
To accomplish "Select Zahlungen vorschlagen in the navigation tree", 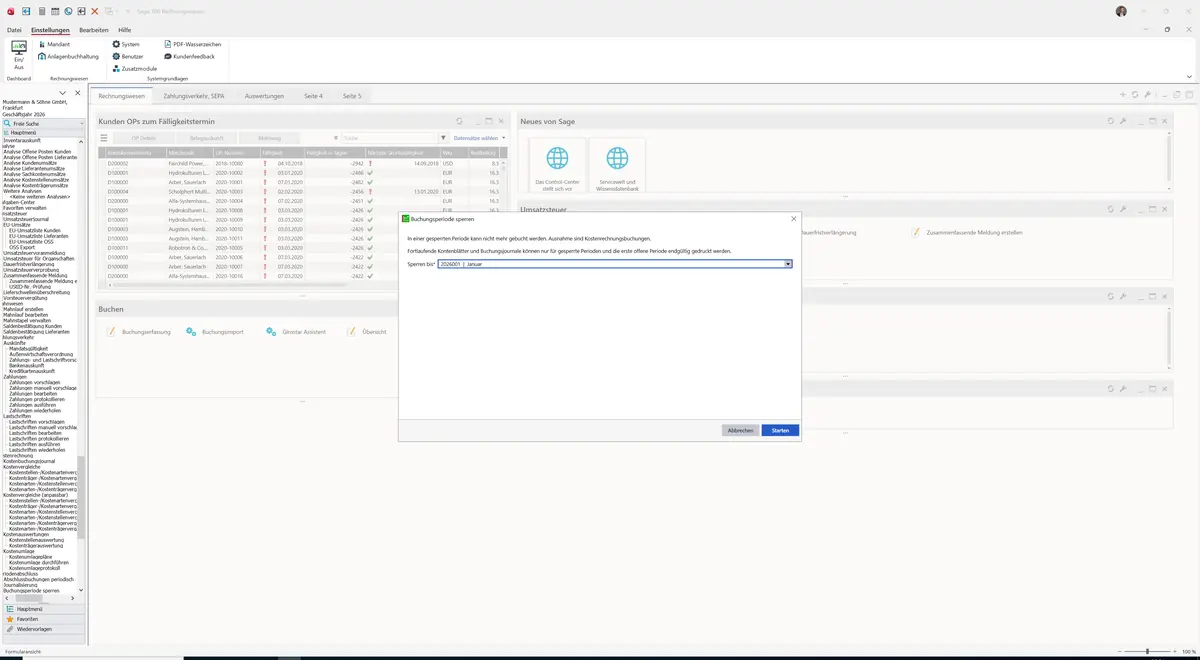I will (x=35, y=382).
